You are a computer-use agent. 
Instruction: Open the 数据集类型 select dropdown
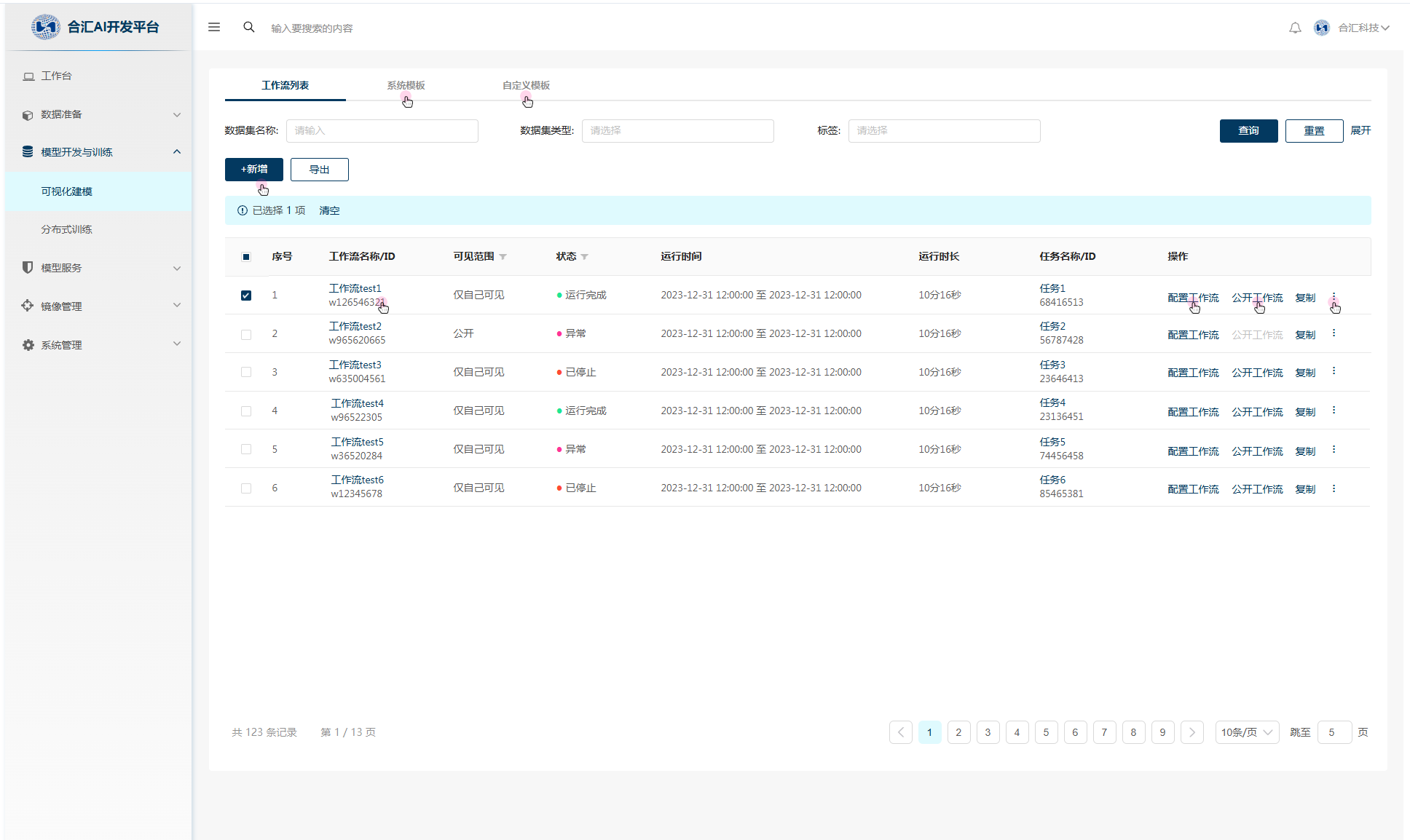click(x=677, y=131)
